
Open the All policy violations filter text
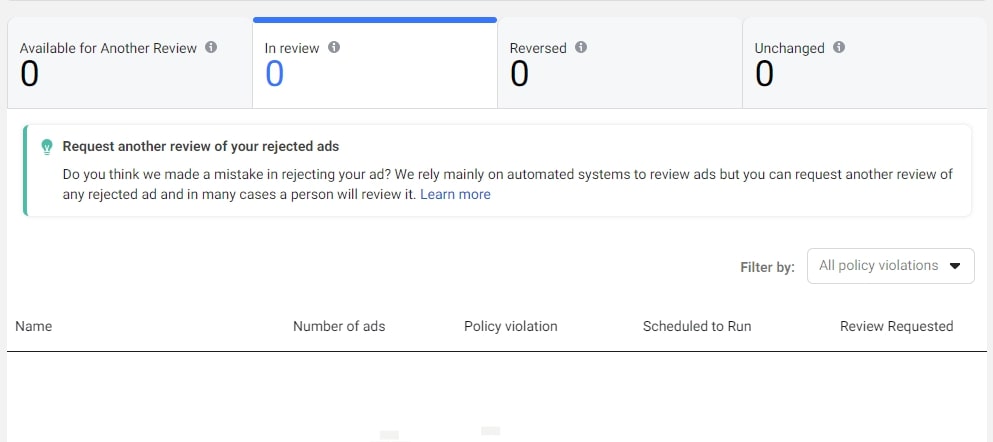(x=878, y=266)
